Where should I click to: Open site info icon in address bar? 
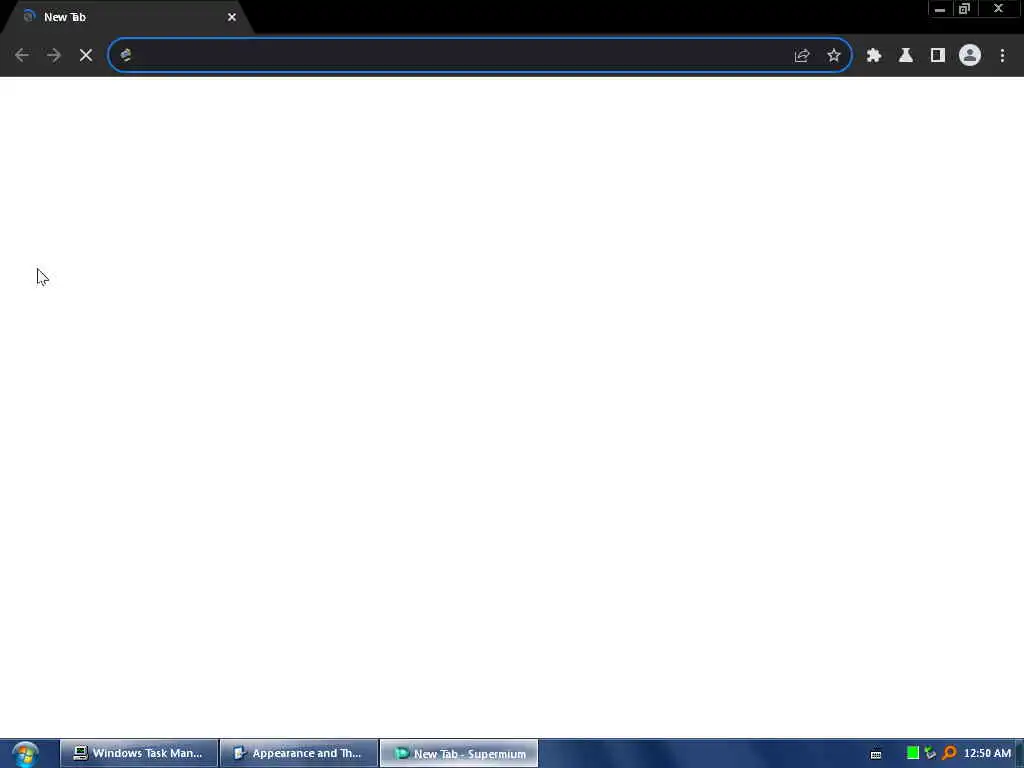tap(126, 56)
